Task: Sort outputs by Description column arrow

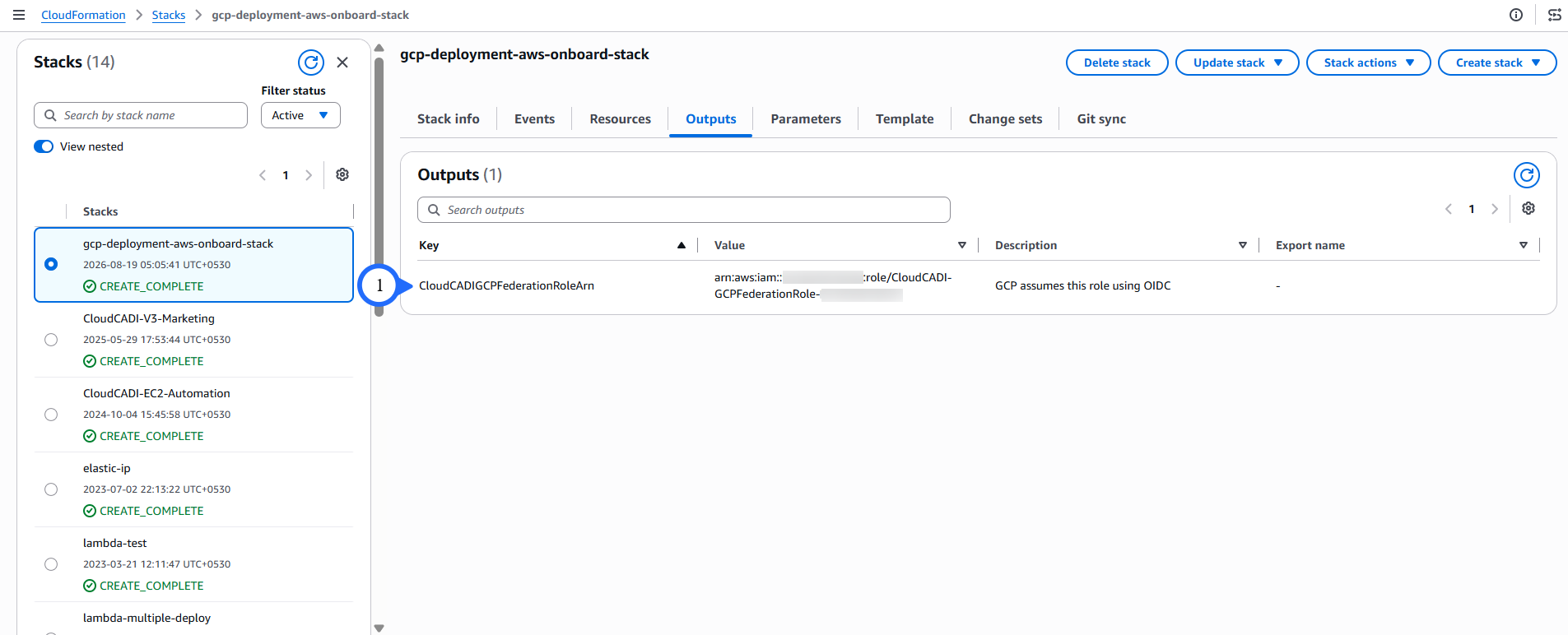Action: tap(1243, 245)
